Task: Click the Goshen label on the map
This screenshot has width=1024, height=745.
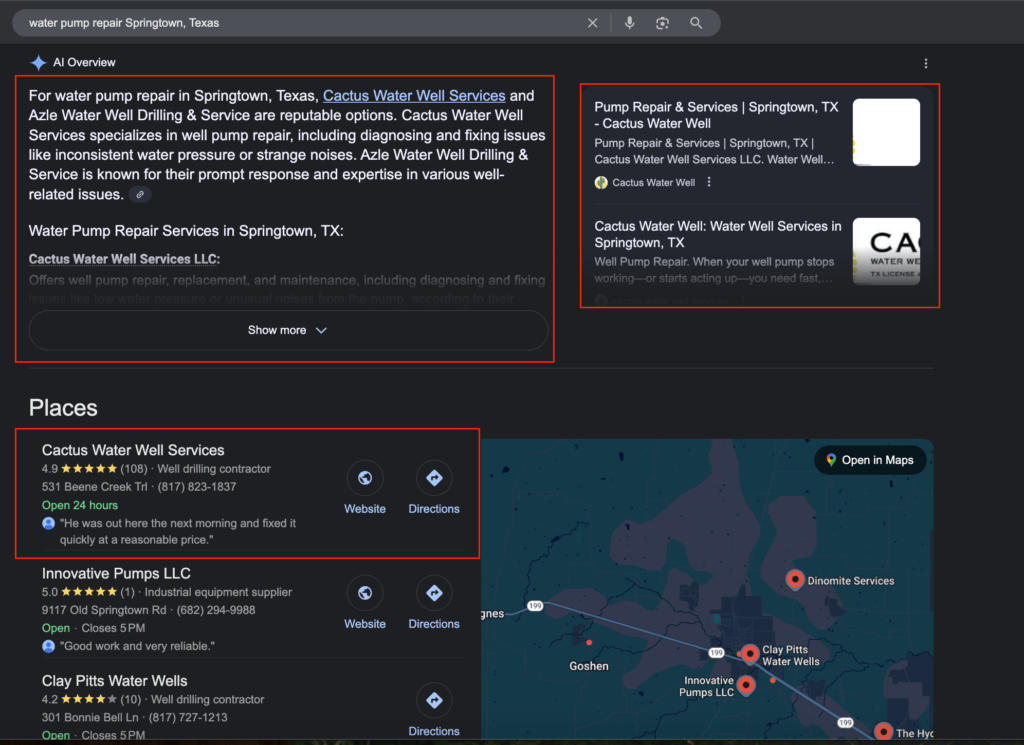Action: pos(589,666)
